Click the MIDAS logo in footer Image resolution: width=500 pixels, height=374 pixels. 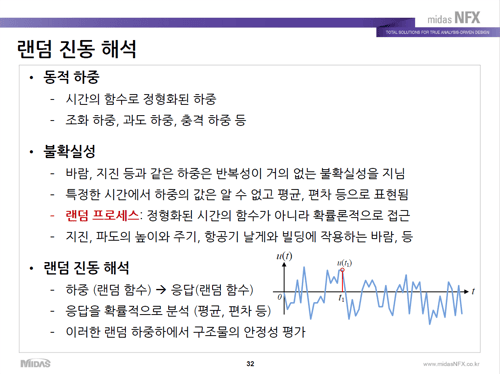(35, 363)
